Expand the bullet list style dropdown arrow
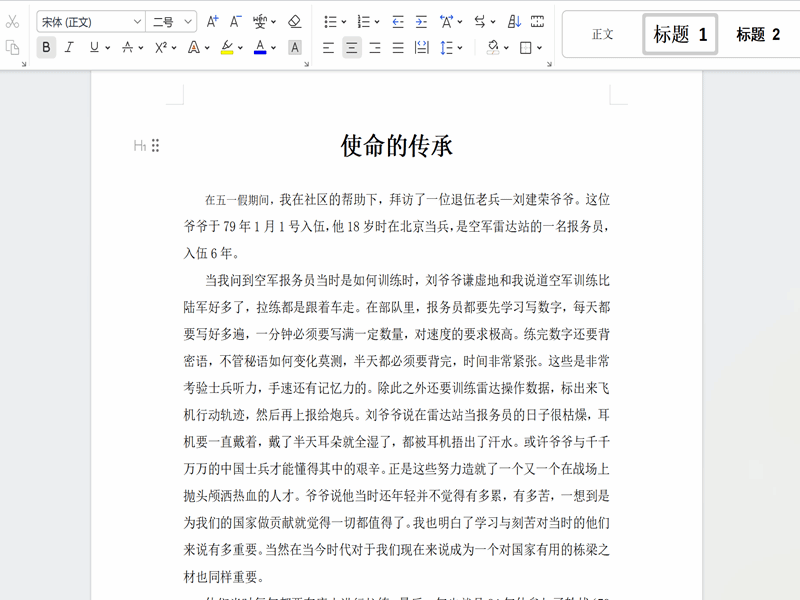The height and width of the screenshot is (600, 800). 344,22
